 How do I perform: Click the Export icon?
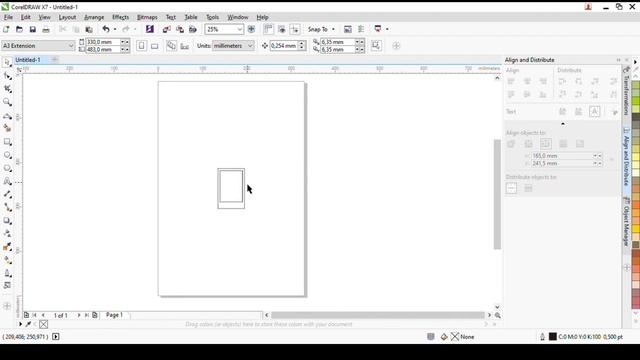pyautogui.click(x=180, y=29)
